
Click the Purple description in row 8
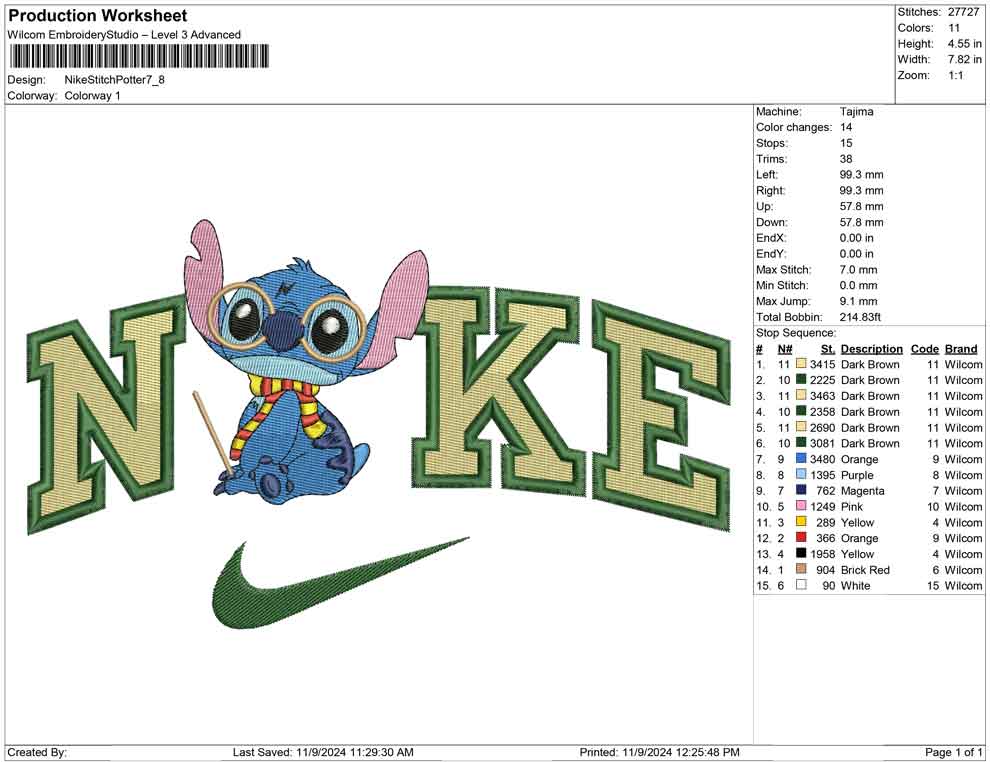[857, 475]
